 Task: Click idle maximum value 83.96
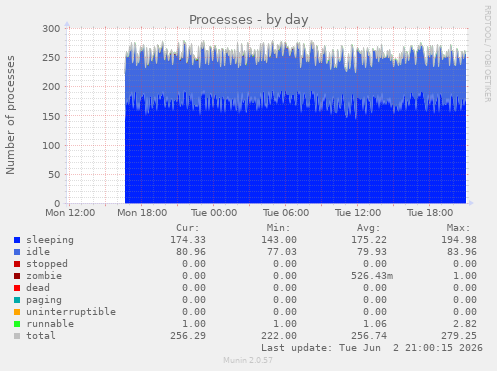tap(462, 252)
